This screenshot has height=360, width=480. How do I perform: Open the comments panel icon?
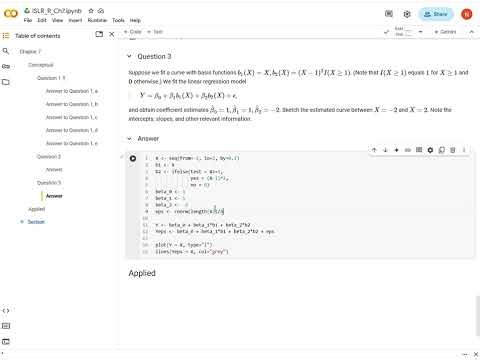(389, 14)
